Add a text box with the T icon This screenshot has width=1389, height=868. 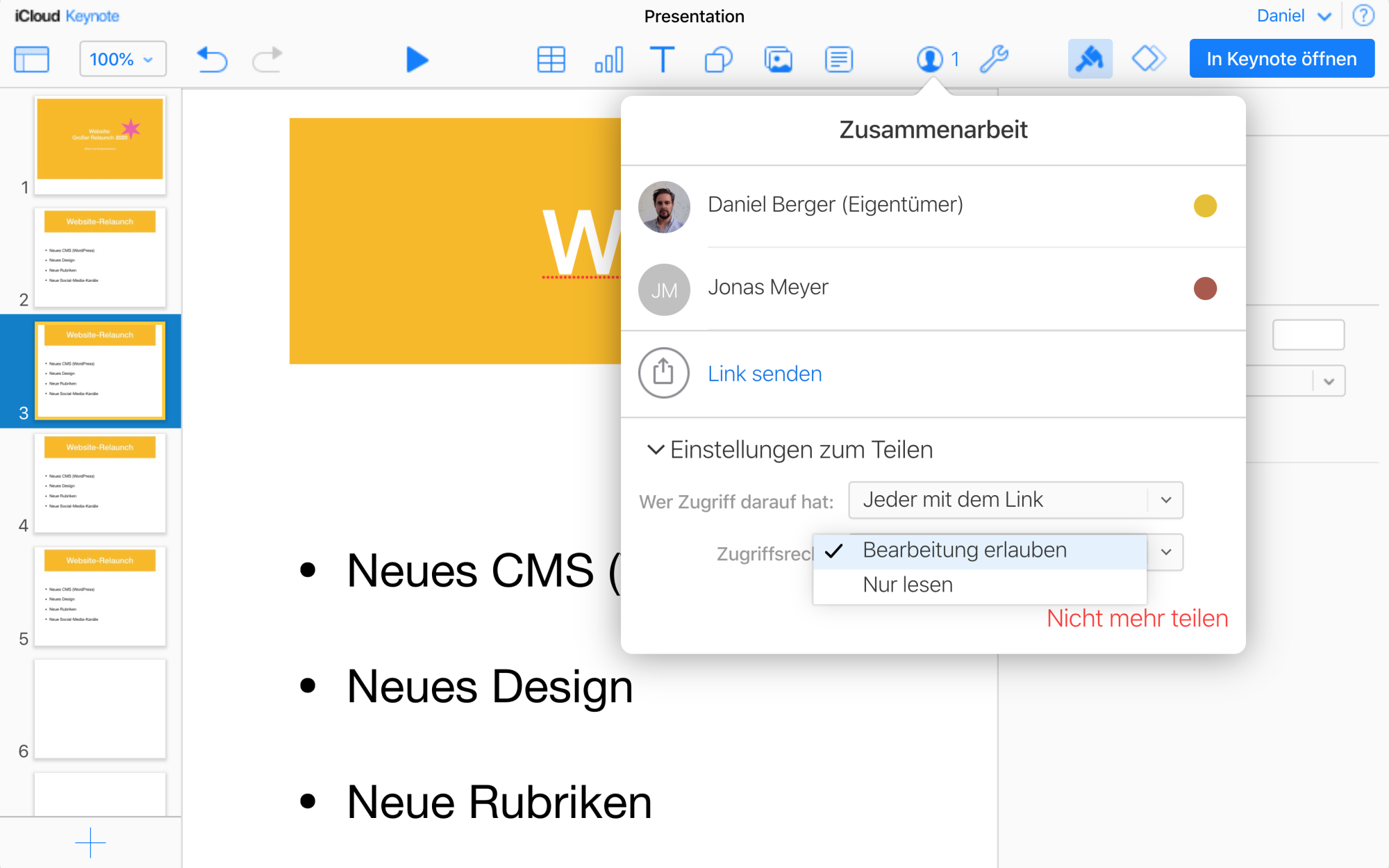[x=663, y=60]
